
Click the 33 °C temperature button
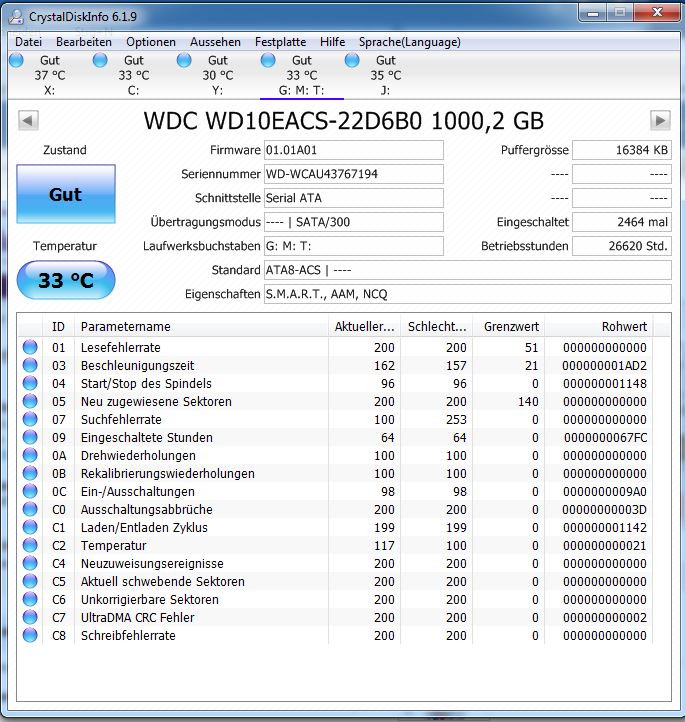(x=66, y=280)
